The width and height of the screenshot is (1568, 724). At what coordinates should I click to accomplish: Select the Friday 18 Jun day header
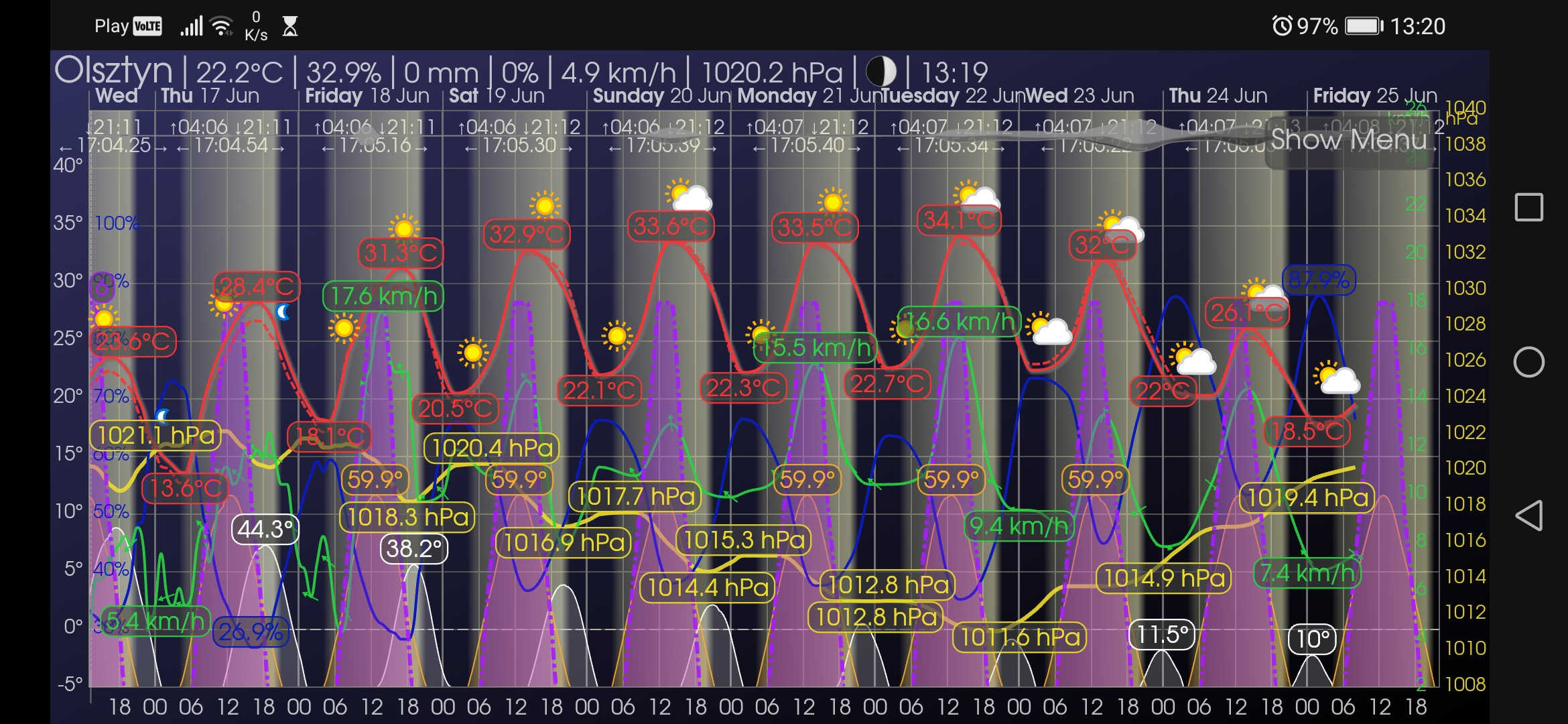click(x=367, y=96)
